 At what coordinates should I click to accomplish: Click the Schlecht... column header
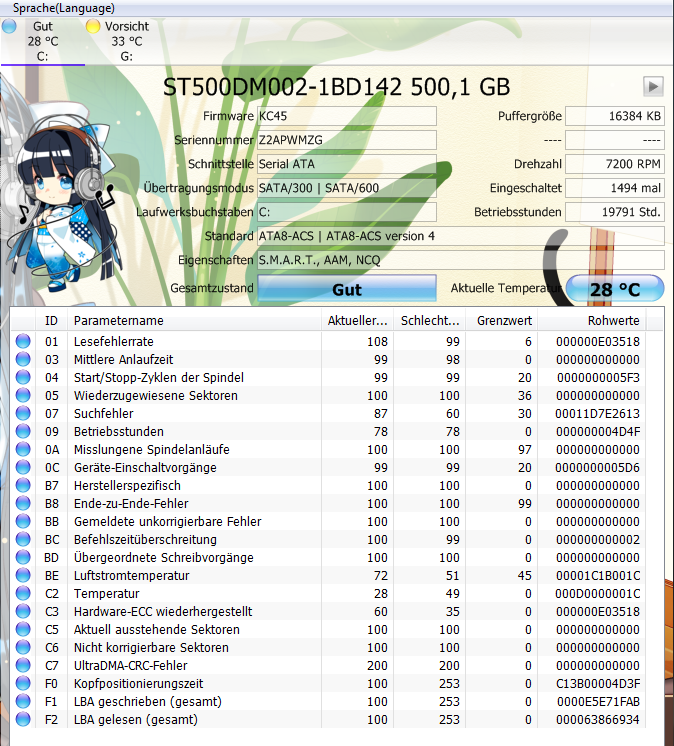[430, 321]
